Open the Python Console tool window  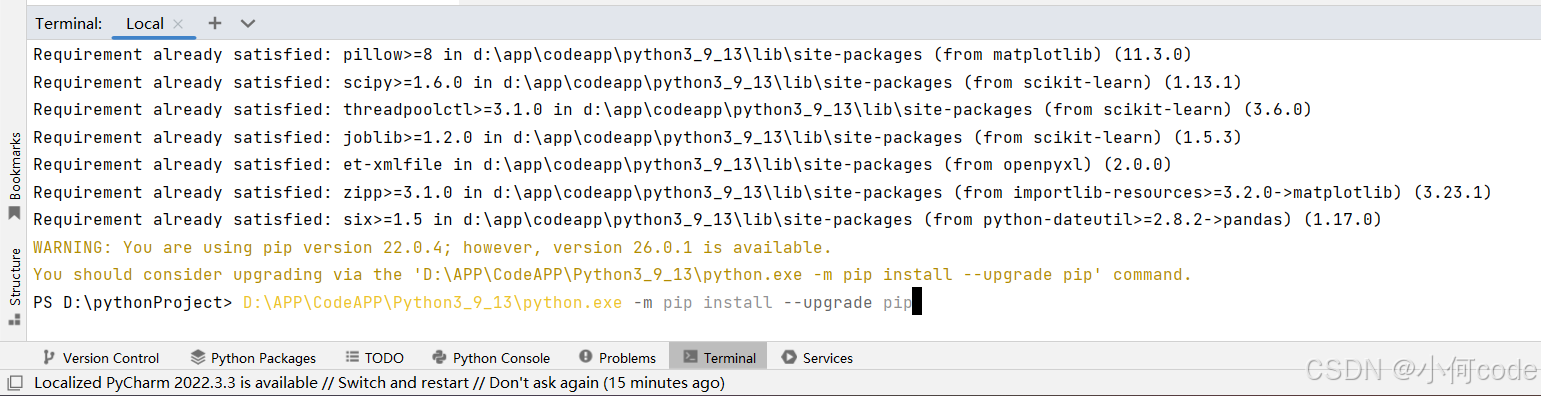(491, 358)
